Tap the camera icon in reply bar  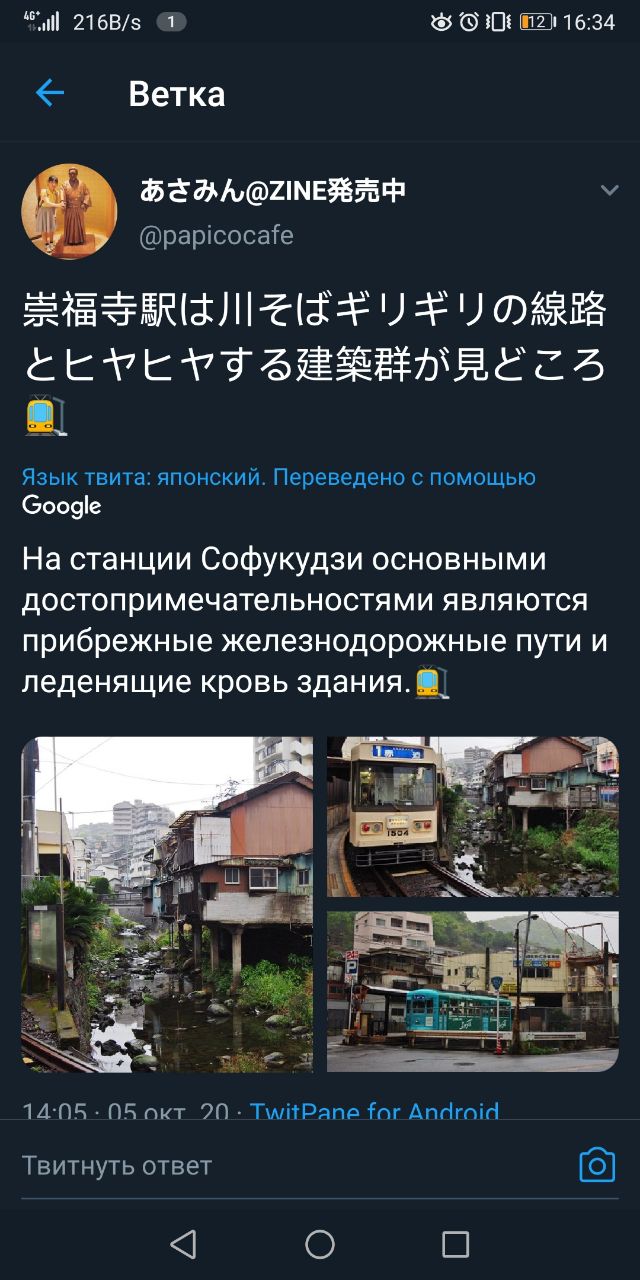(597, 1165)
